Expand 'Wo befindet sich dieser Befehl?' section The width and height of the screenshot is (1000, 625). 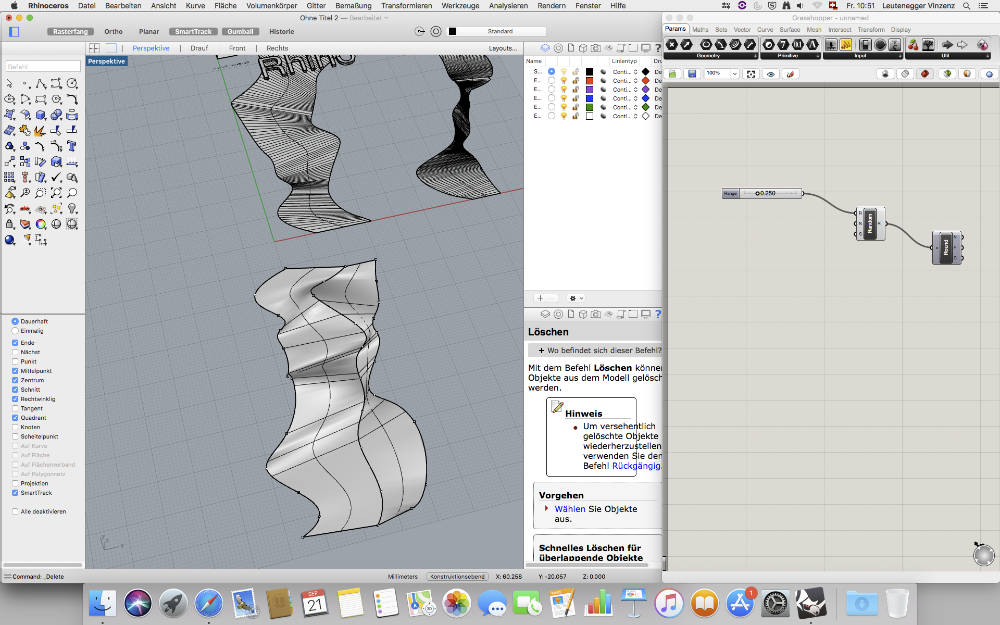tap(595, 350)
